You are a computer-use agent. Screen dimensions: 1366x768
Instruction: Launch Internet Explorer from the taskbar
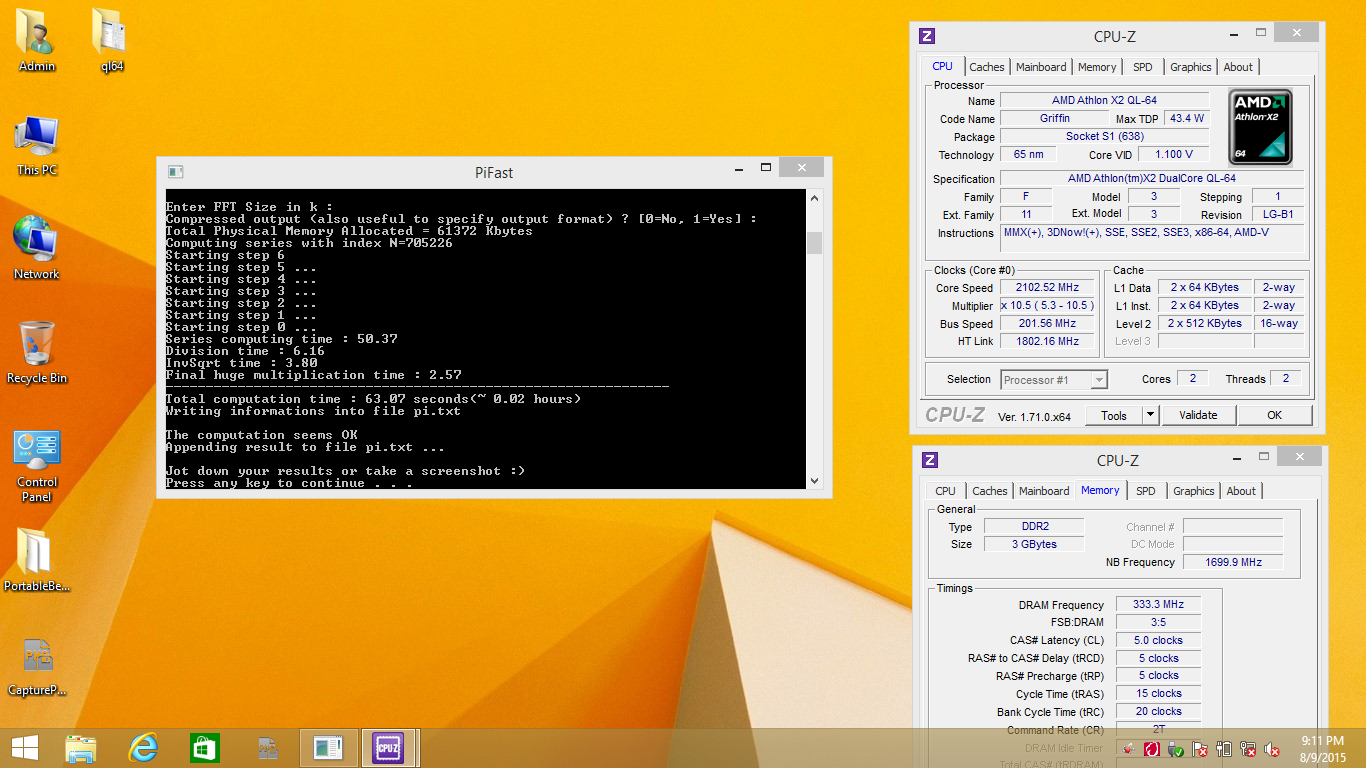coord(143,748)
